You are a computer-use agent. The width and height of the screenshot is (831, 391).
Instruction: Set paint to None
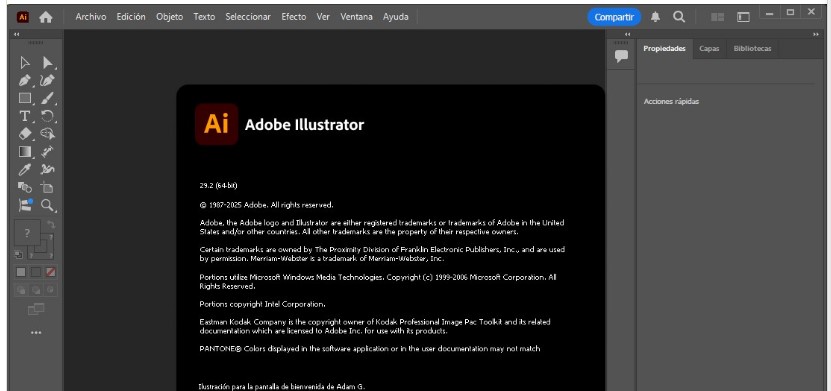[x=50, y=272]
